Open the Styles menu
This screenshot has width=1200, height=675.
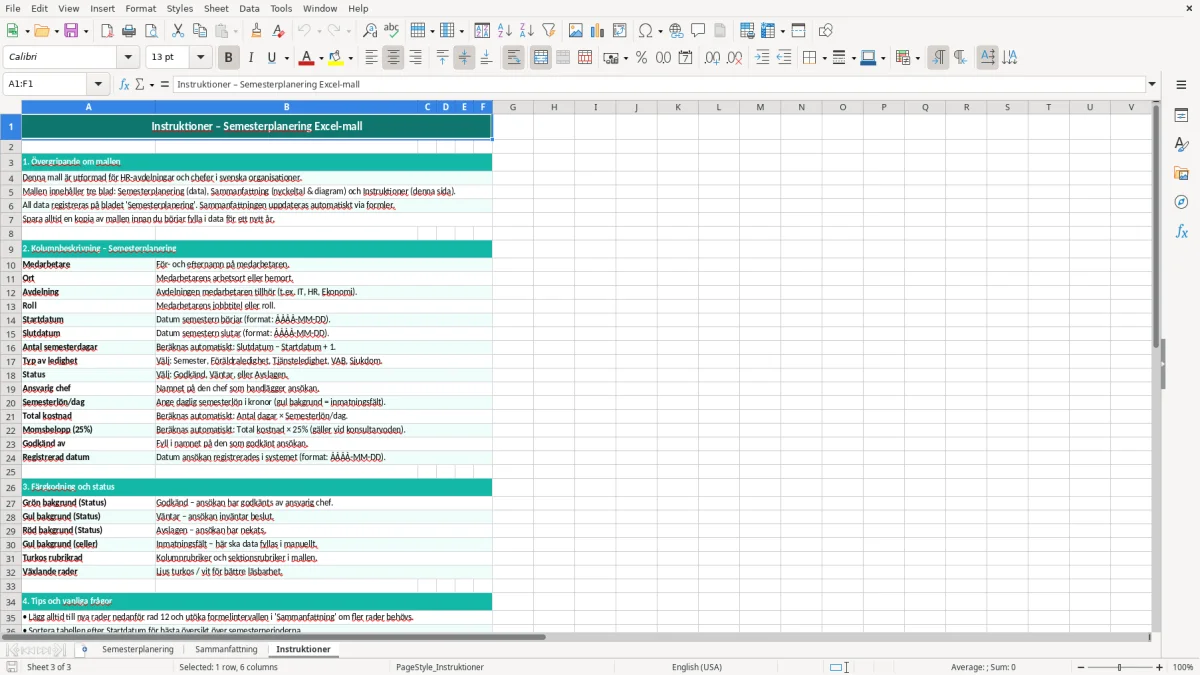tap(180, 8)
